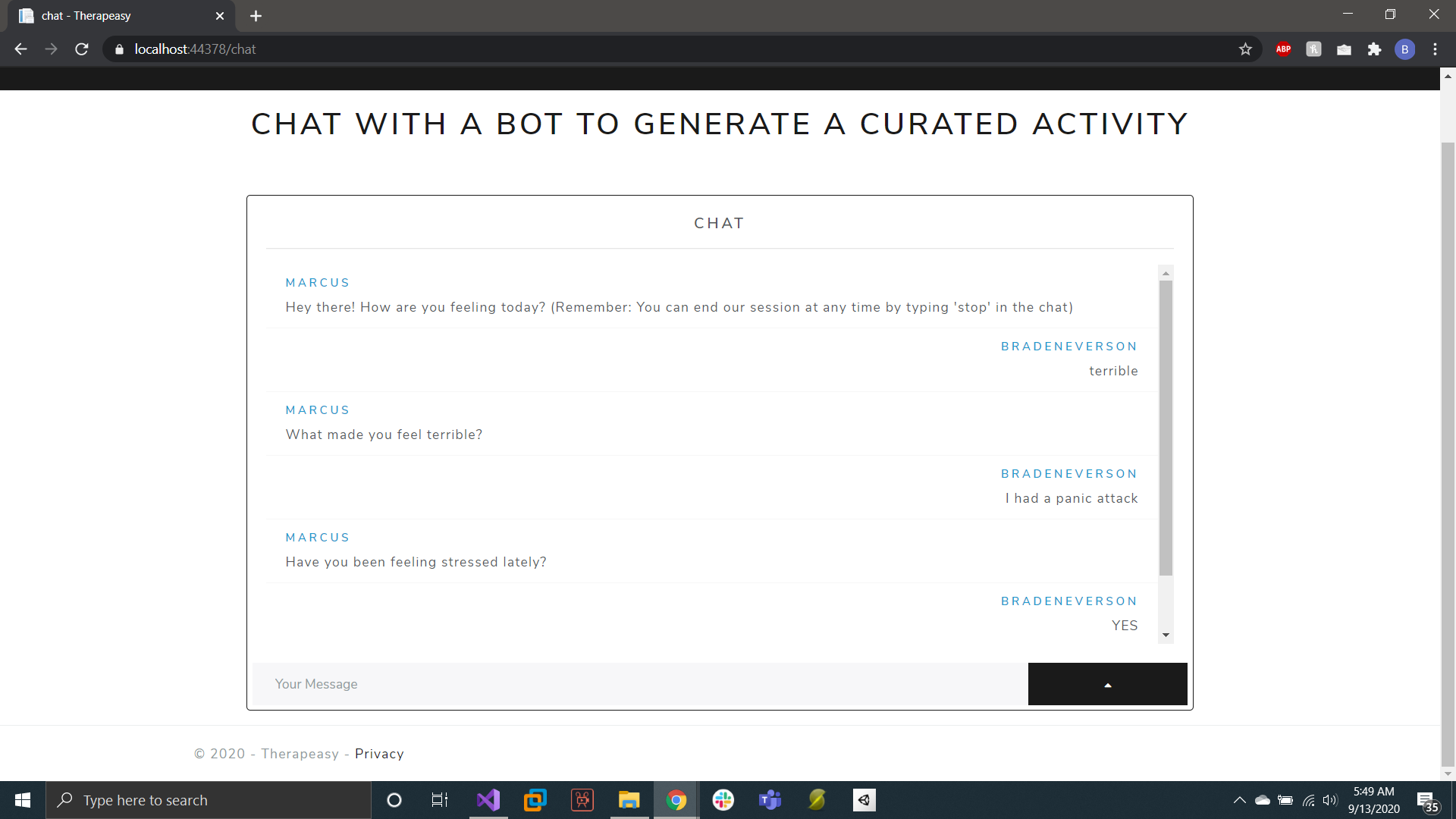Go back to the previous page

coord(21,49)
